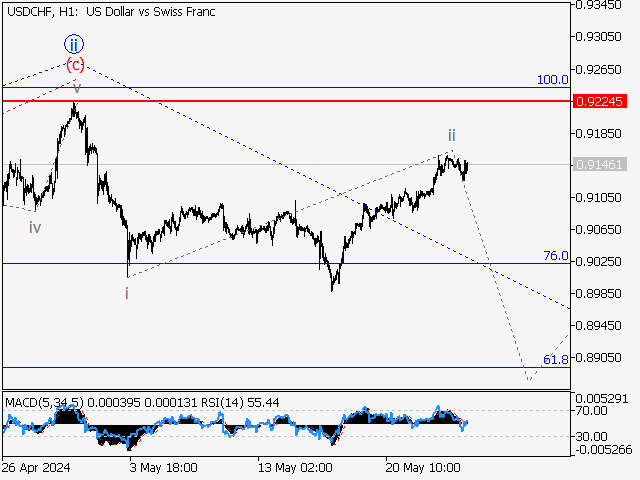Click the '20 May 10:00' time label

[x=423, y=467]
